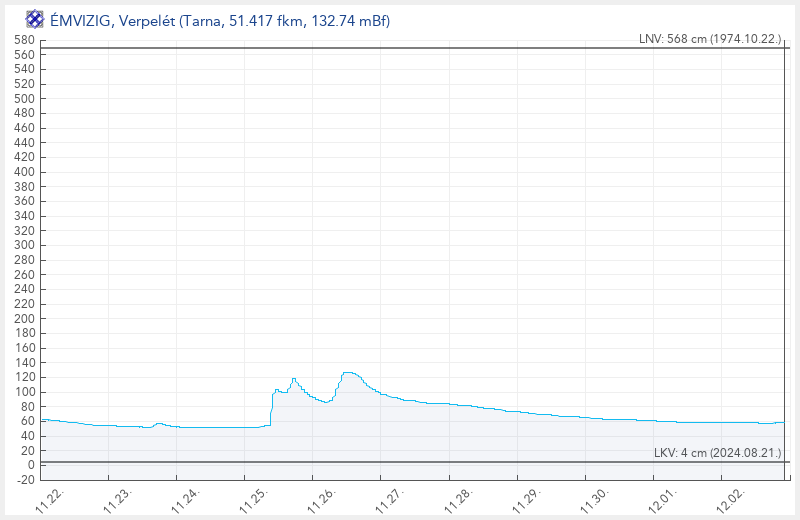The width and height of the screenshot is (800, 520).
Task: Click the -20 value on the y-axis
Action: [24, 480]
